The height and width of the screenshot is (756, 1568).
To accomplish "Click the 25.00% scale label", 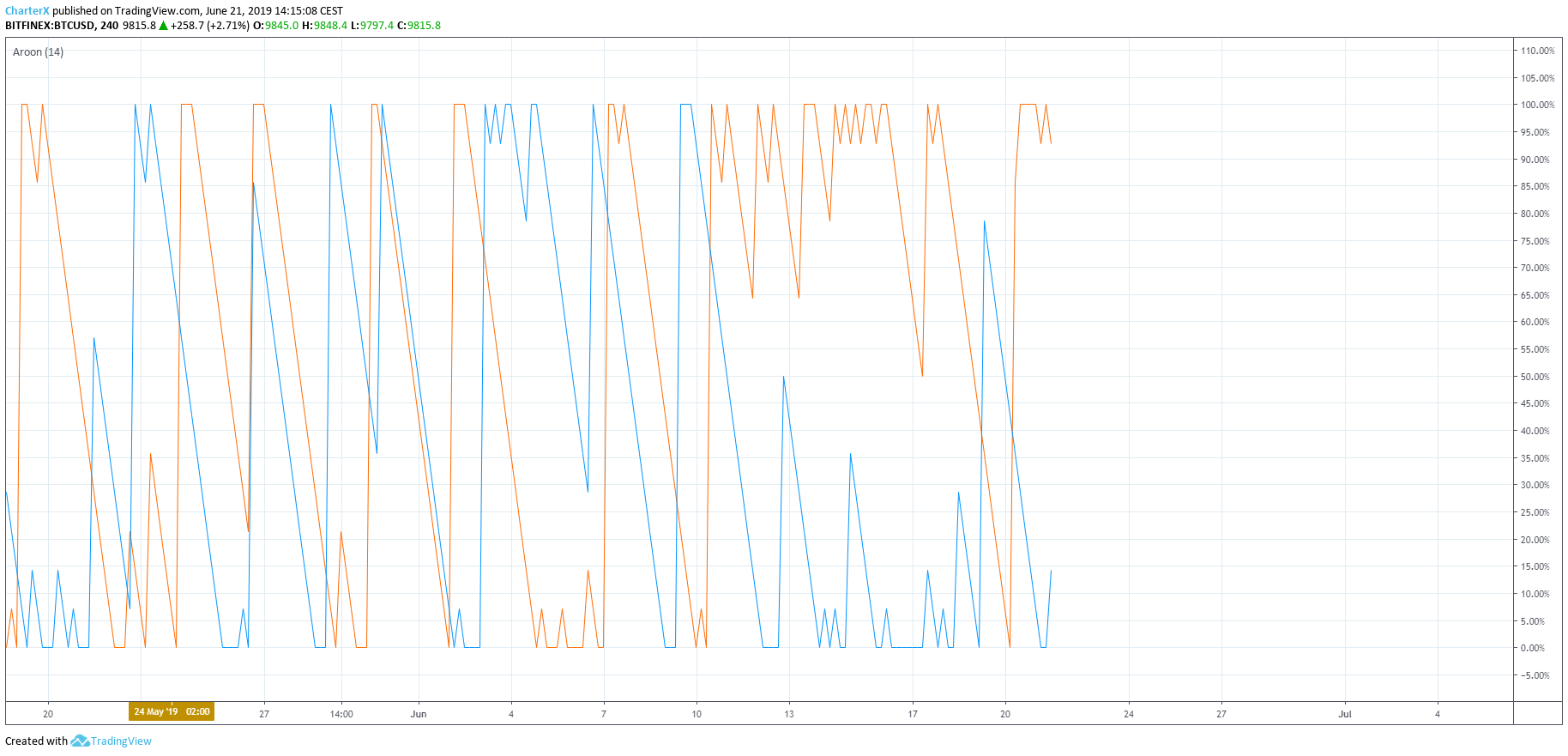I will click(x=1535, y=512).
